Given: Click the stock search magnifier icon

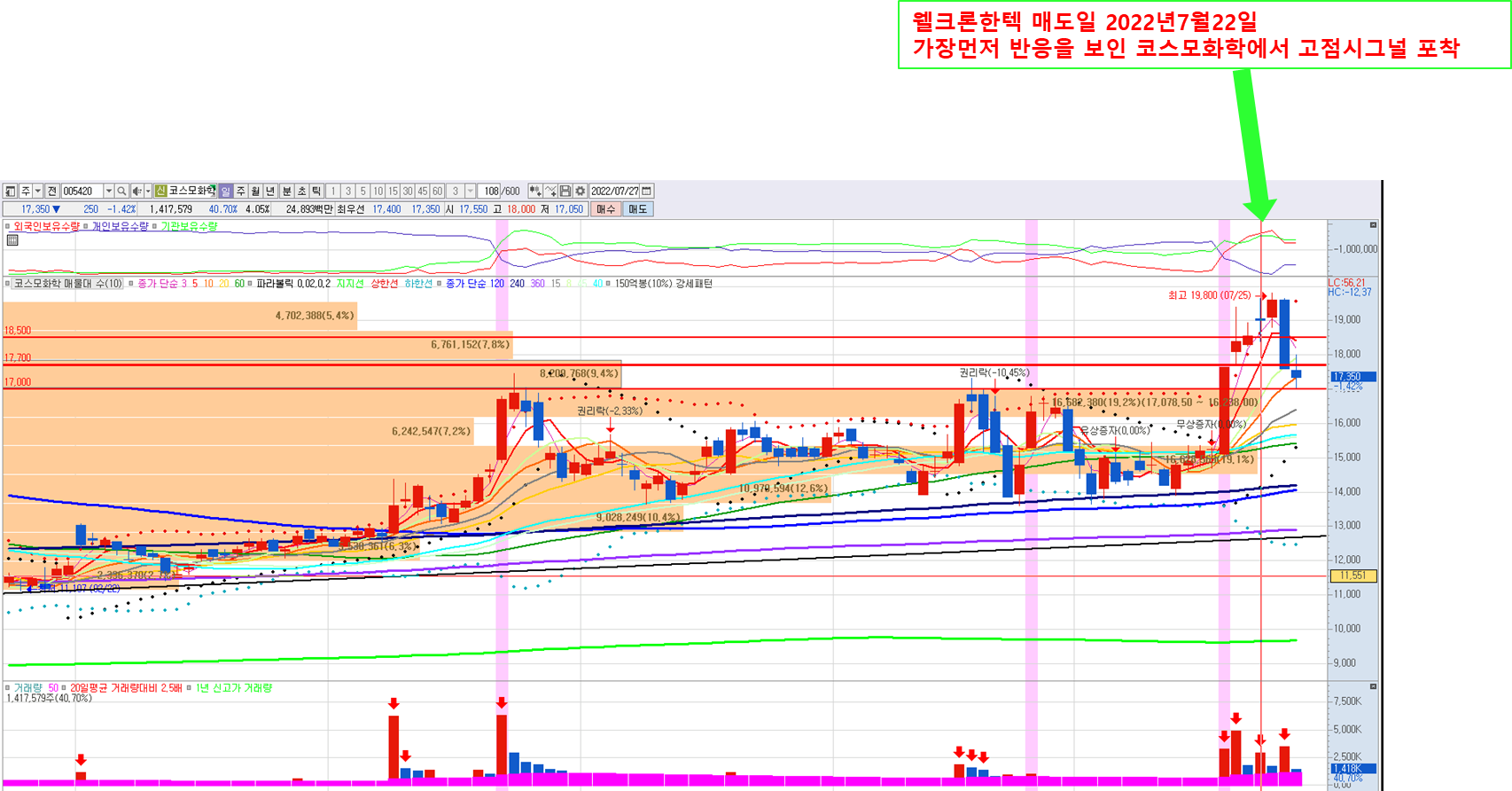Looking at the screenshot, I should pyautogui.click(x=121, y=191).
